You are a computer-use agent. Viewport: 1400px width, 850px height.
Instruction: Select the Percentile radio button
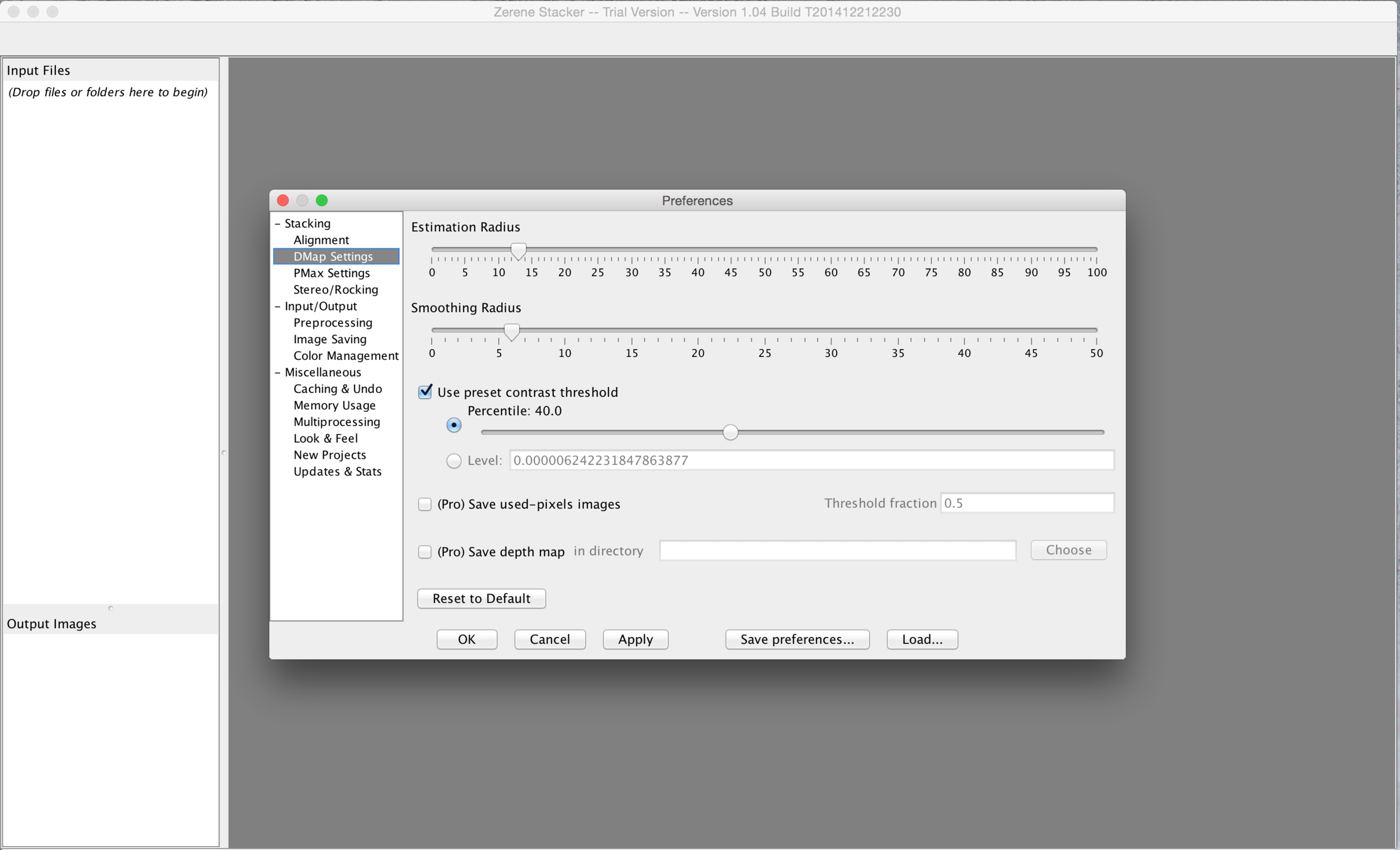454,425
